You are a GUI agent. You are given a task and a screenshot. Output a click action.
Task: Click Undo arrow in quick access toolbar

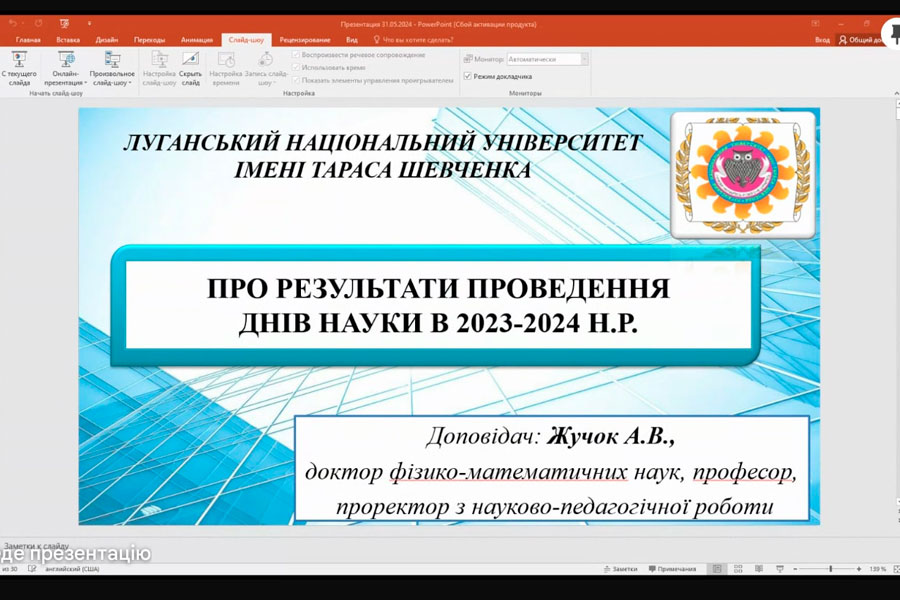tap(13, 23)
